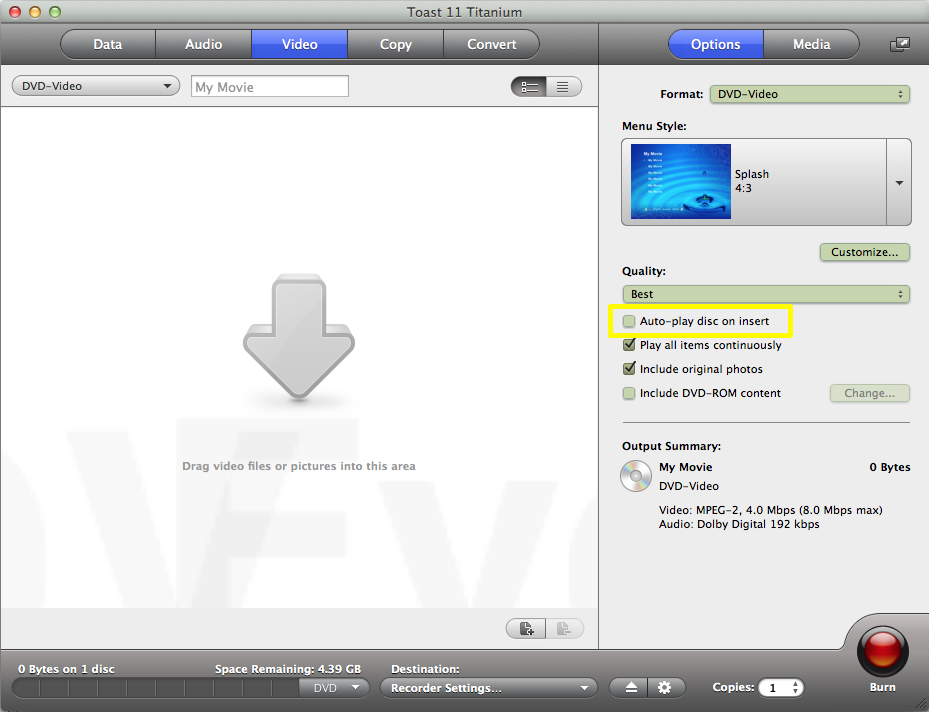929x712 pixels.
Task: Open the Copy tab
Action: [x=395, y=44]
